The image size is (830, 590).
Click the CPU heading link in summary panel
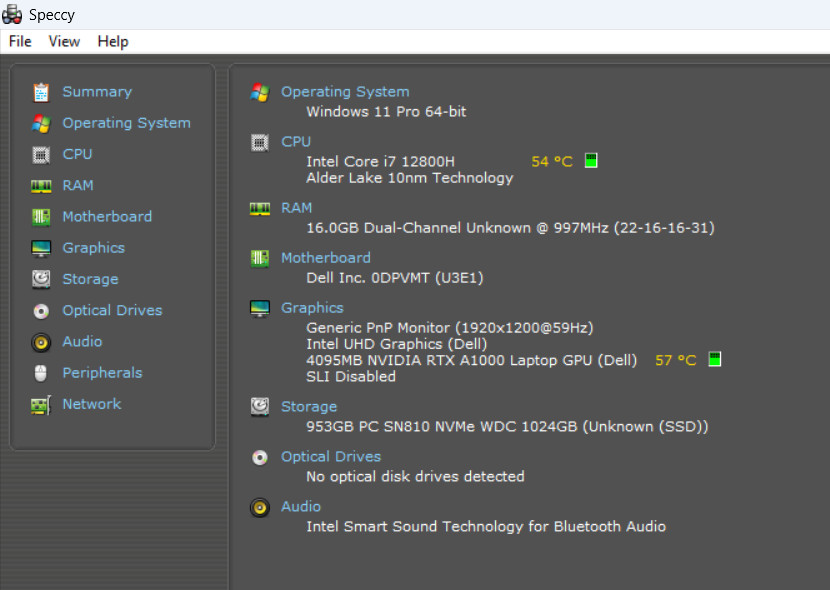(x=296, y=141)
